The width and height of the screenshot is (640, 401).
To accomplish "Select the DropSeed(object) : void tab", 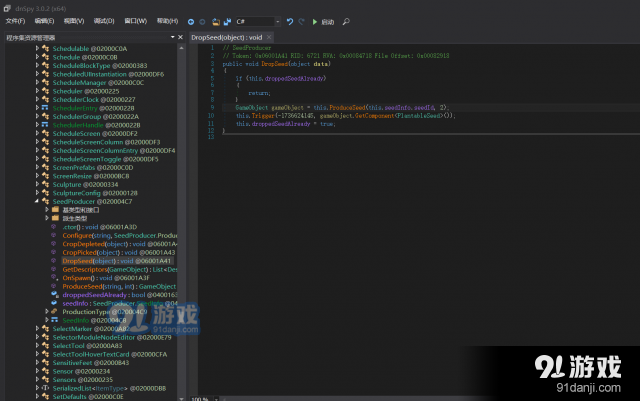I will click(x=227, y=38).
